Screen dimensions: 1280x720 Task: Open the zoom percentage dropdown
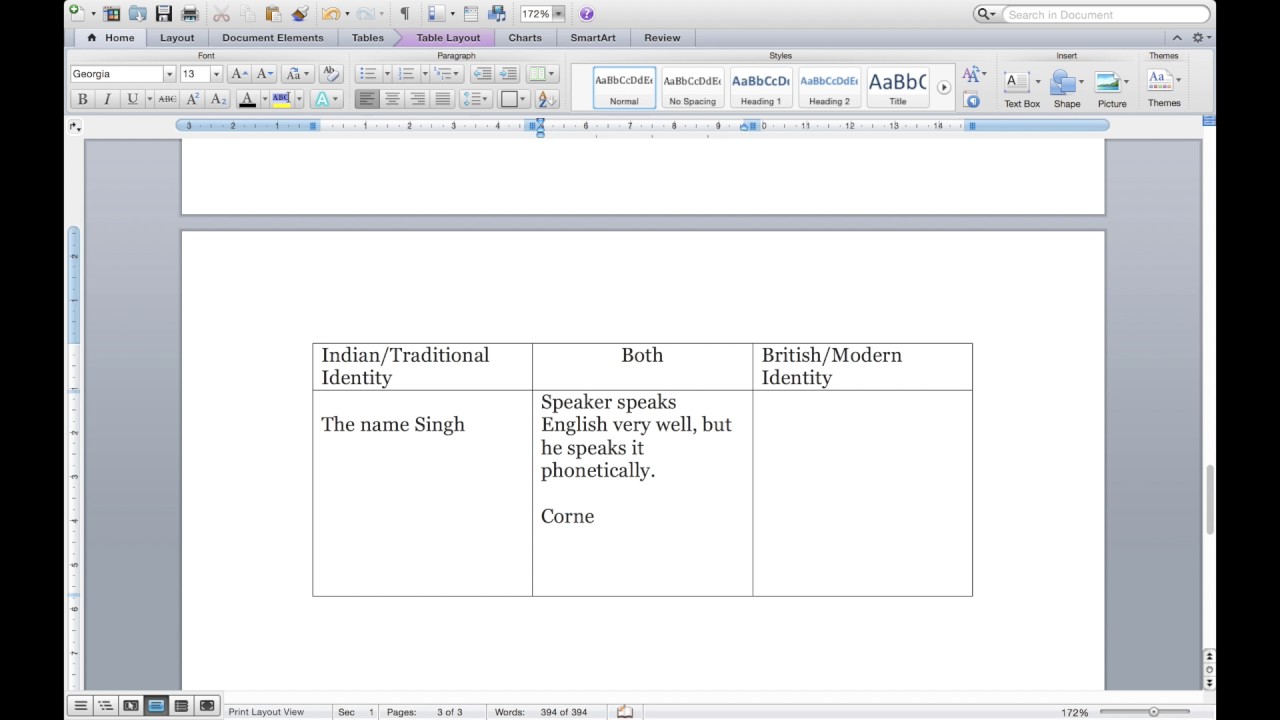coord(558,14)
